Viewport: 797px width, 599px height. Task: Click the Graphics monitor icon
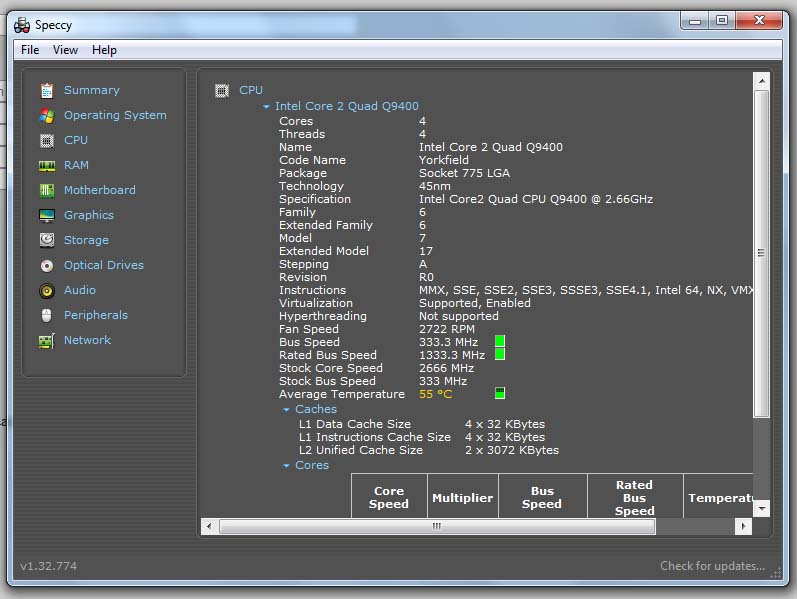(47, 216)
